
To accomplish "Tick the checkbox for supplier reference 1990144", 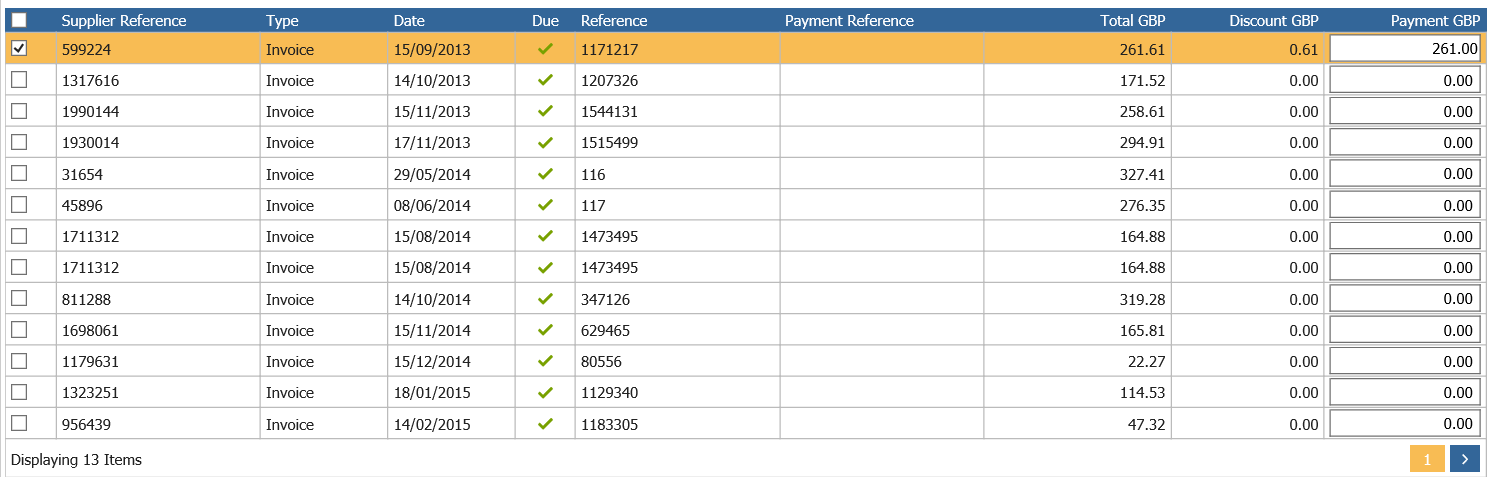I will point(19,111).
